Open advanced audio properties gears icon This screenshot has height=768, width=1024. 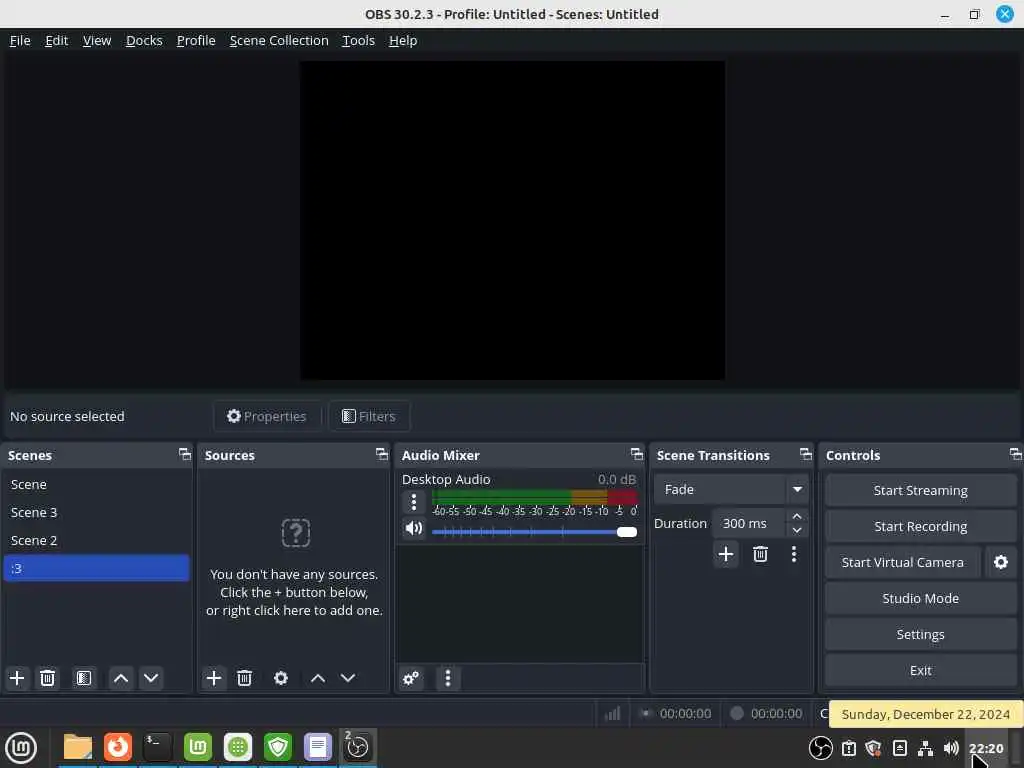pos(411,679)
